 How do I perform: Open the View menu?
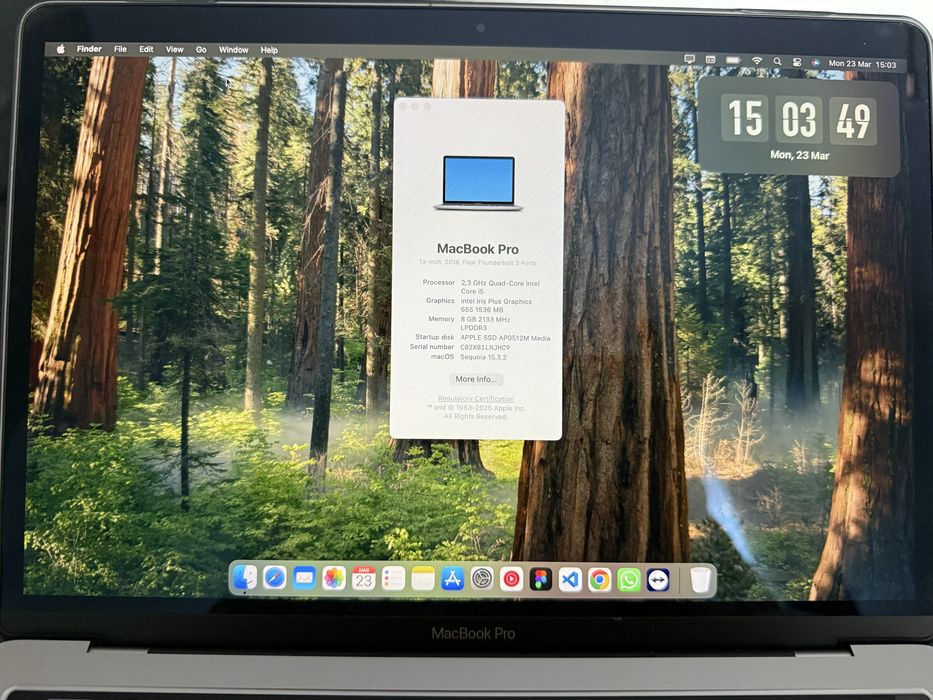click(174, 49)
